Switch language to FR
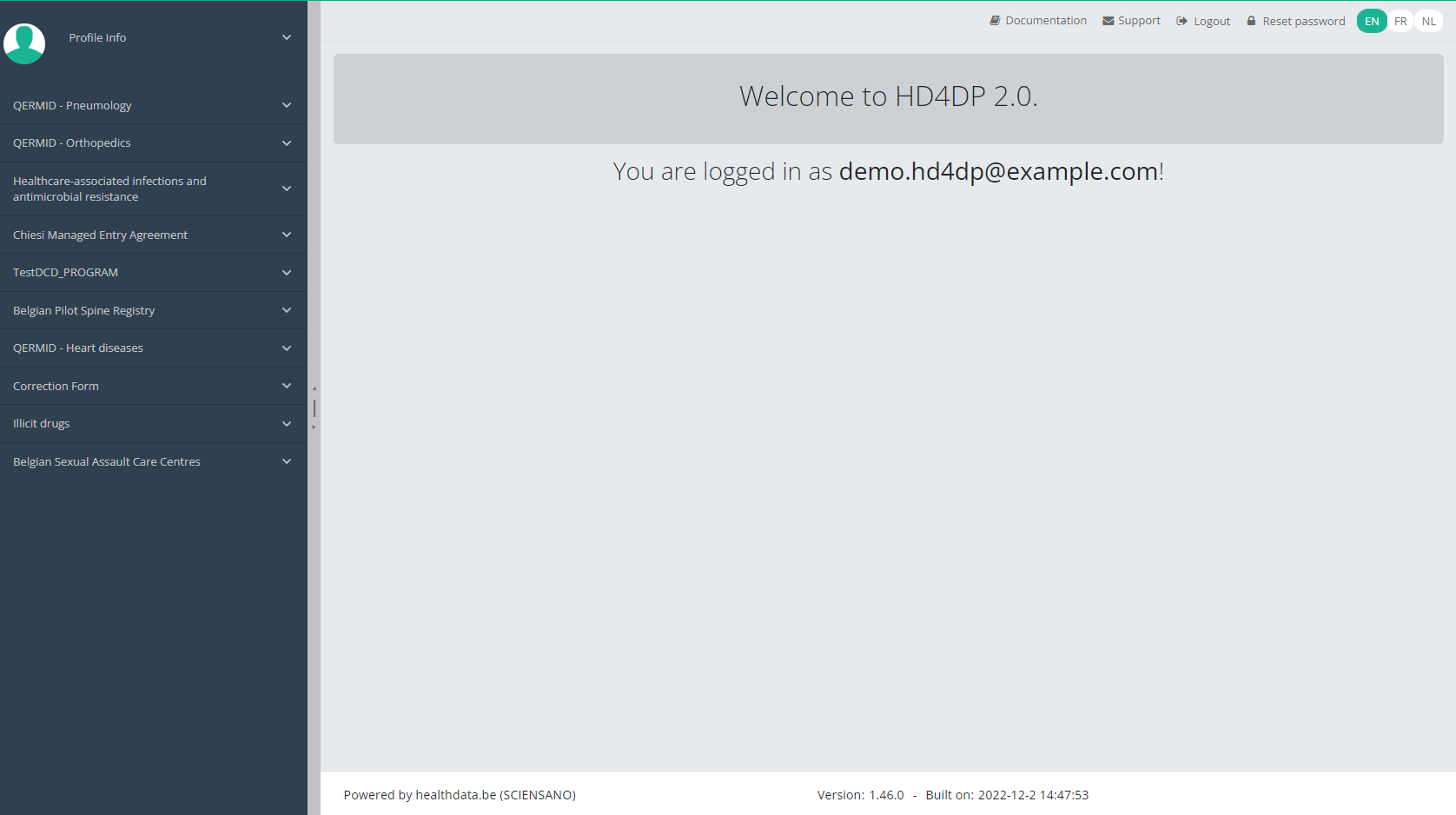Viewport: 1456px width, 815px height. click(1400, 22)
